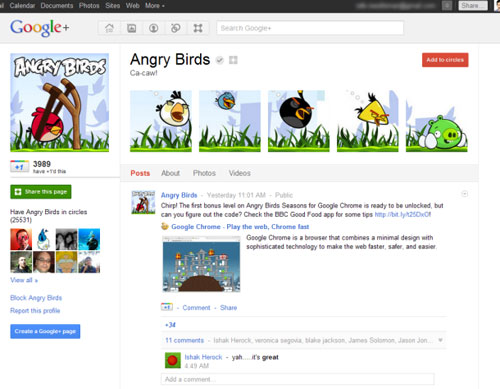Click the Comment link under post

coord(196,308)
